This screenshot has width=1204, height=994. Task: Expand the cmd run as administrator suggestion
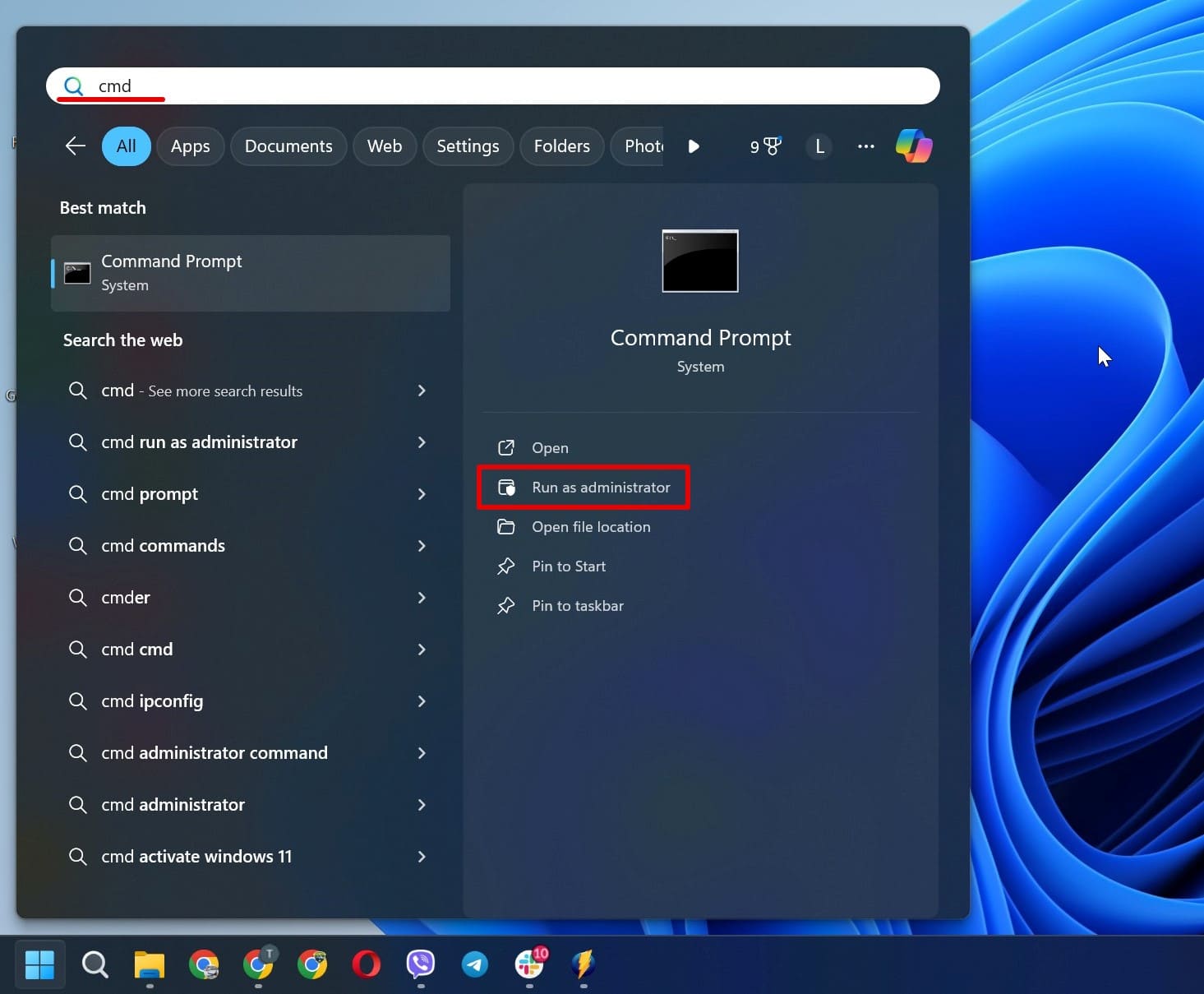[421, 442]
